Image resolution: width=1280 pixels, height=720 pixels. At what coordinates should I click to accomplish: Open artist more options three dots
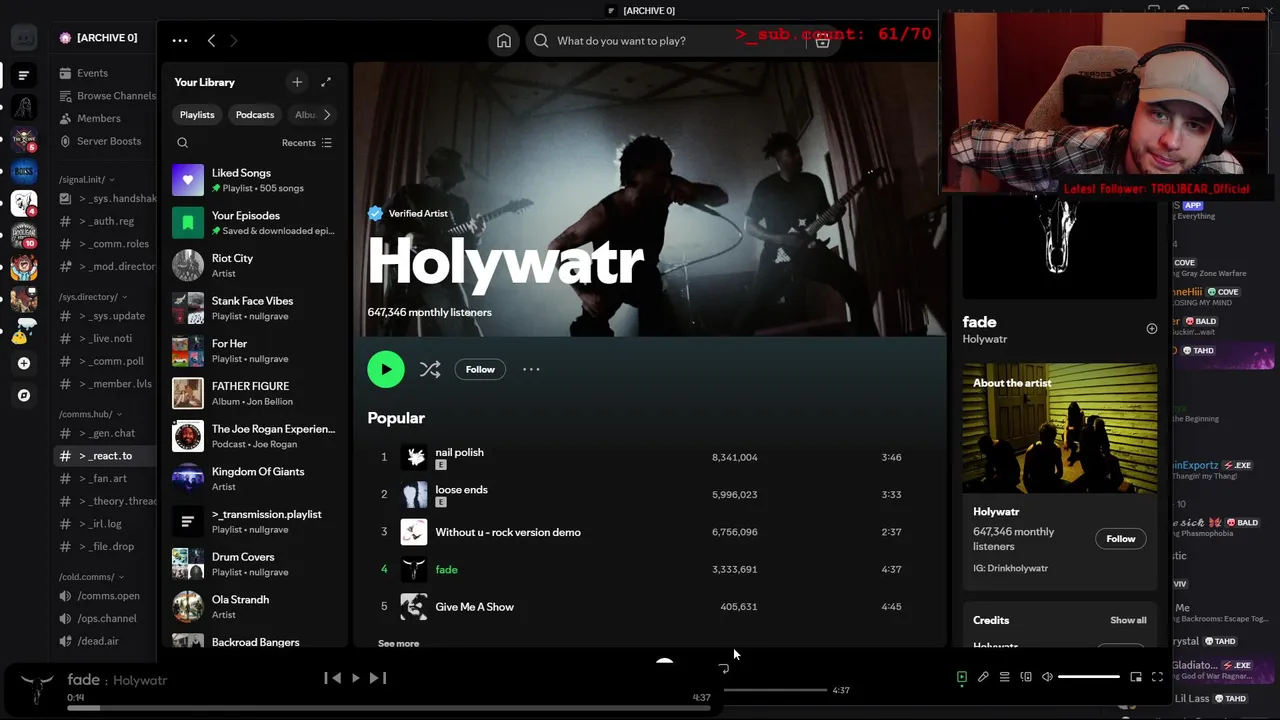531,370
